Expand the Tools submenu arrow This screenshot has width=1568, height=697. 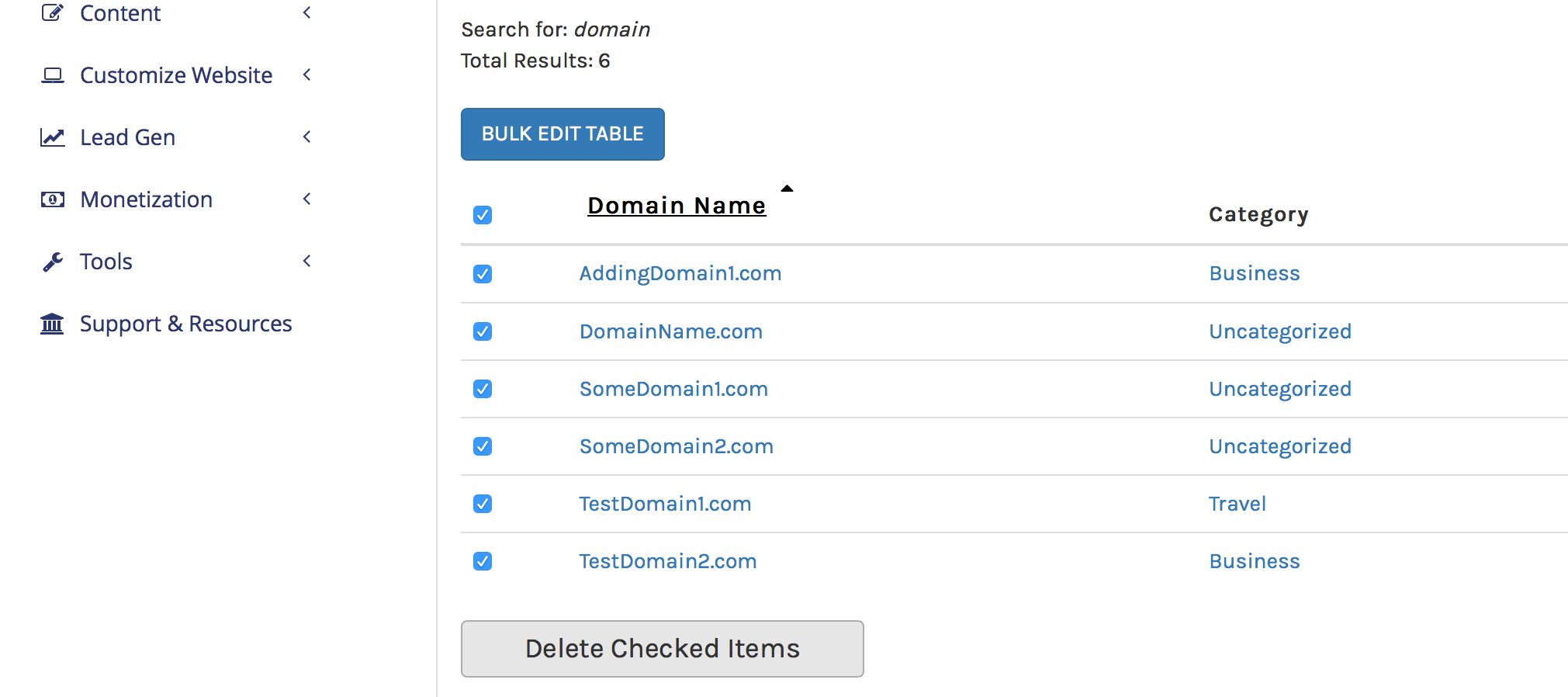pyautogui.click(x=307, y=262)
